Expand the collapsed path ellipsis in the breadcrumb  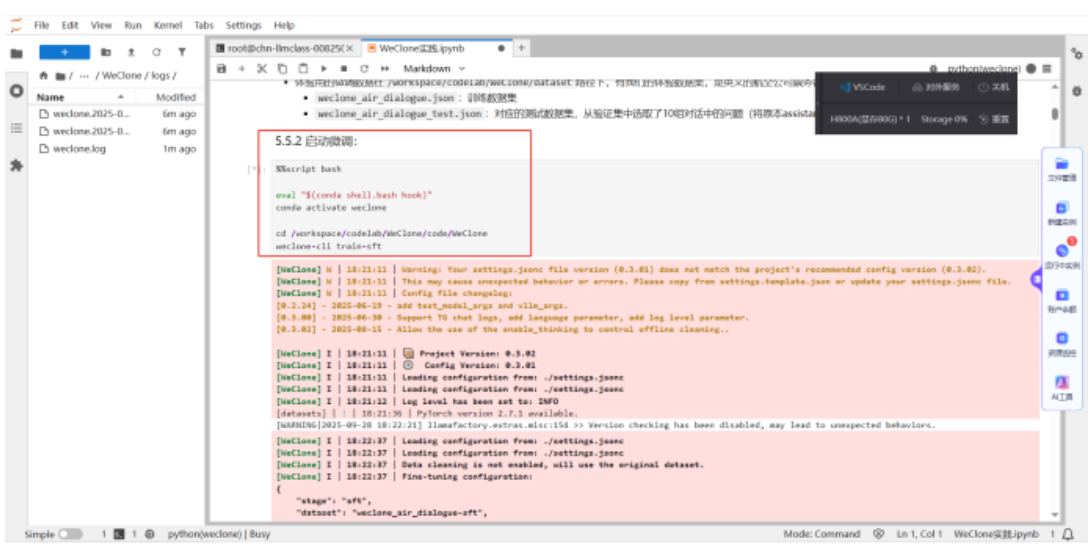coord(84,76)
